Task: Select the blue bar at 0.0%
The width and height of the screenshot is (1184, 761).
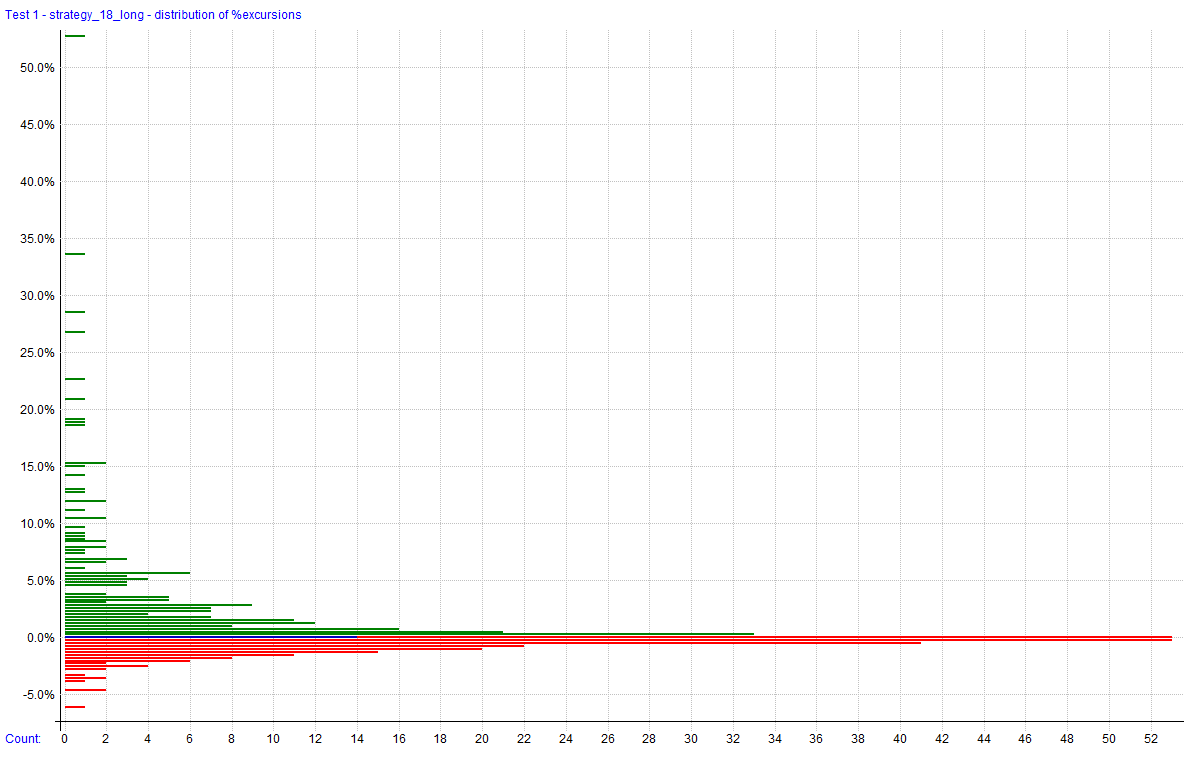Action: tap(211, 636)
